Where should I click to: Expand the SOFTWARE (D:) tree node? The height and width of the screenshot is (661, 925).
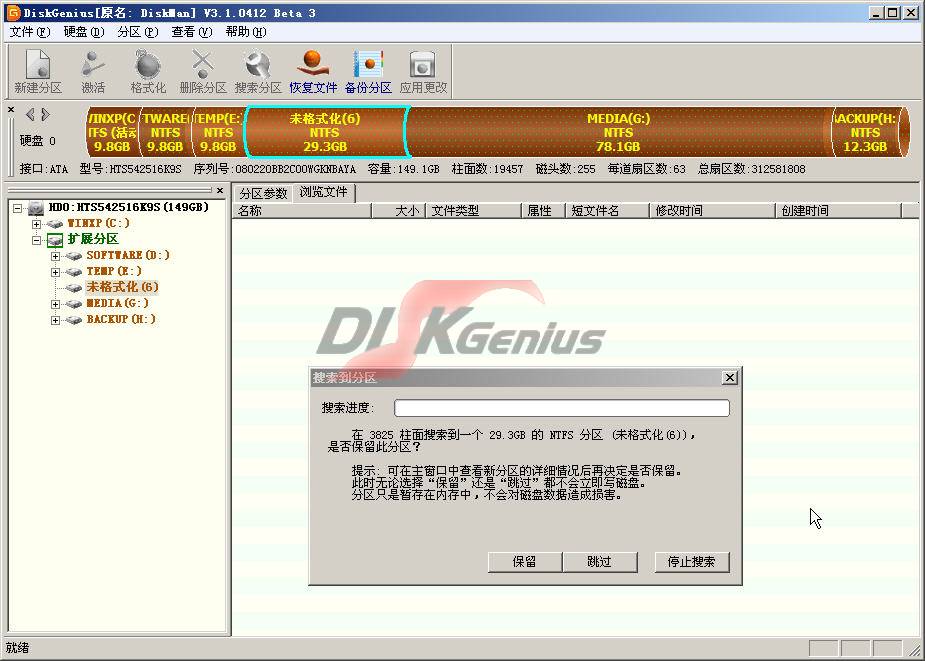[x=55, y=256]
